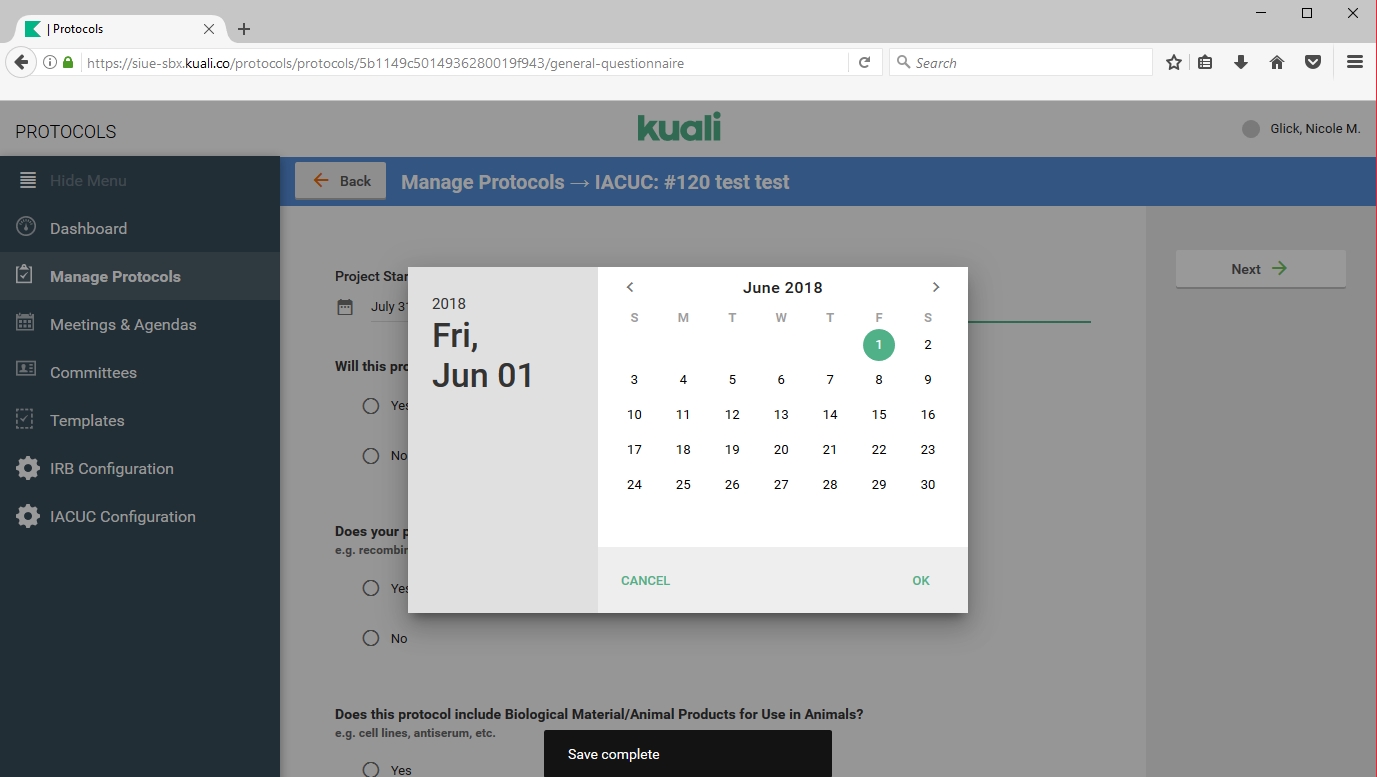Viewport: 1377px width, 777px height.
Task: Click the Firefox bookmark star icon
Action: (x=1173, y=62)
